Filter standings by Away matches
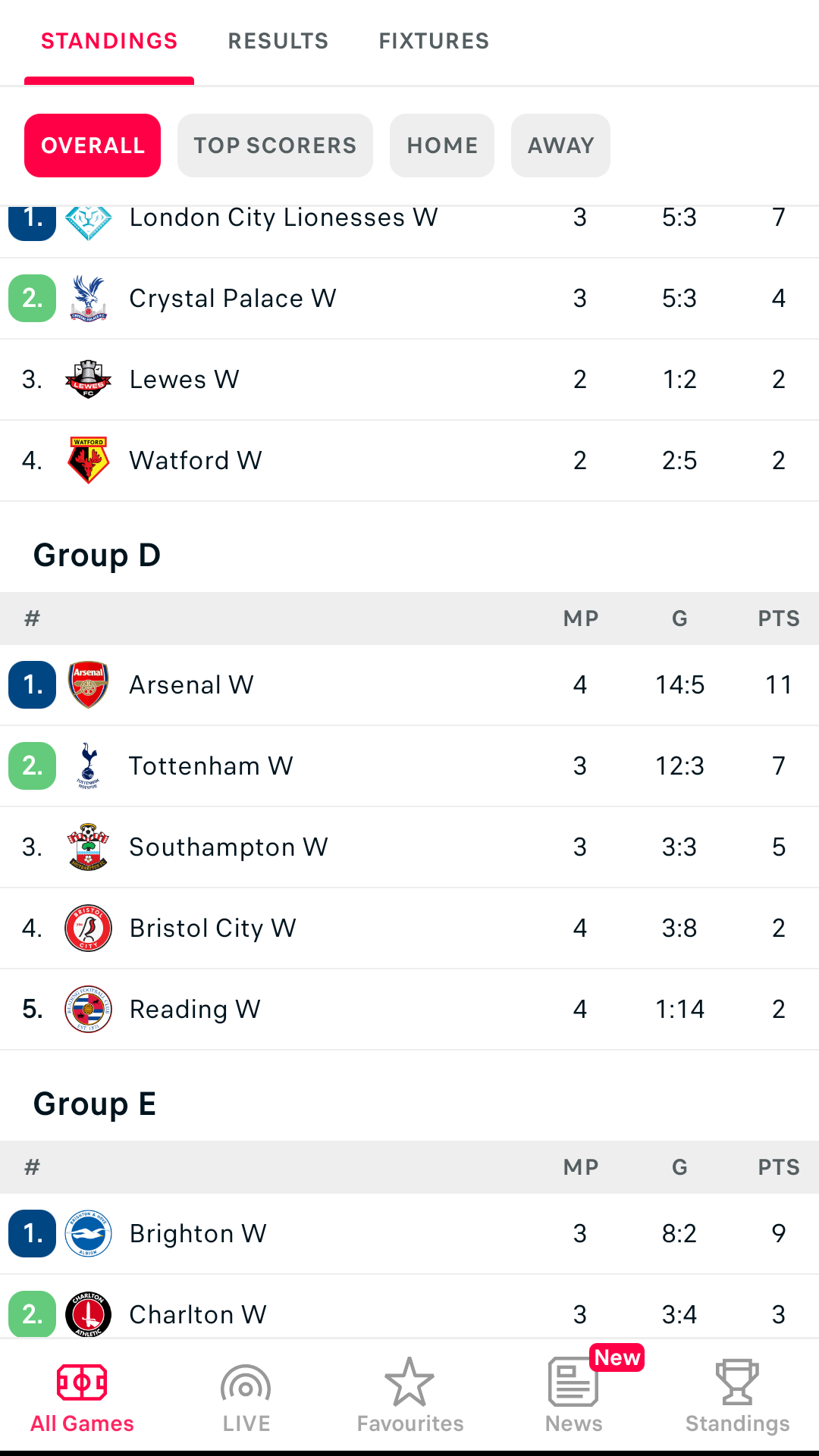 (560, 146)
